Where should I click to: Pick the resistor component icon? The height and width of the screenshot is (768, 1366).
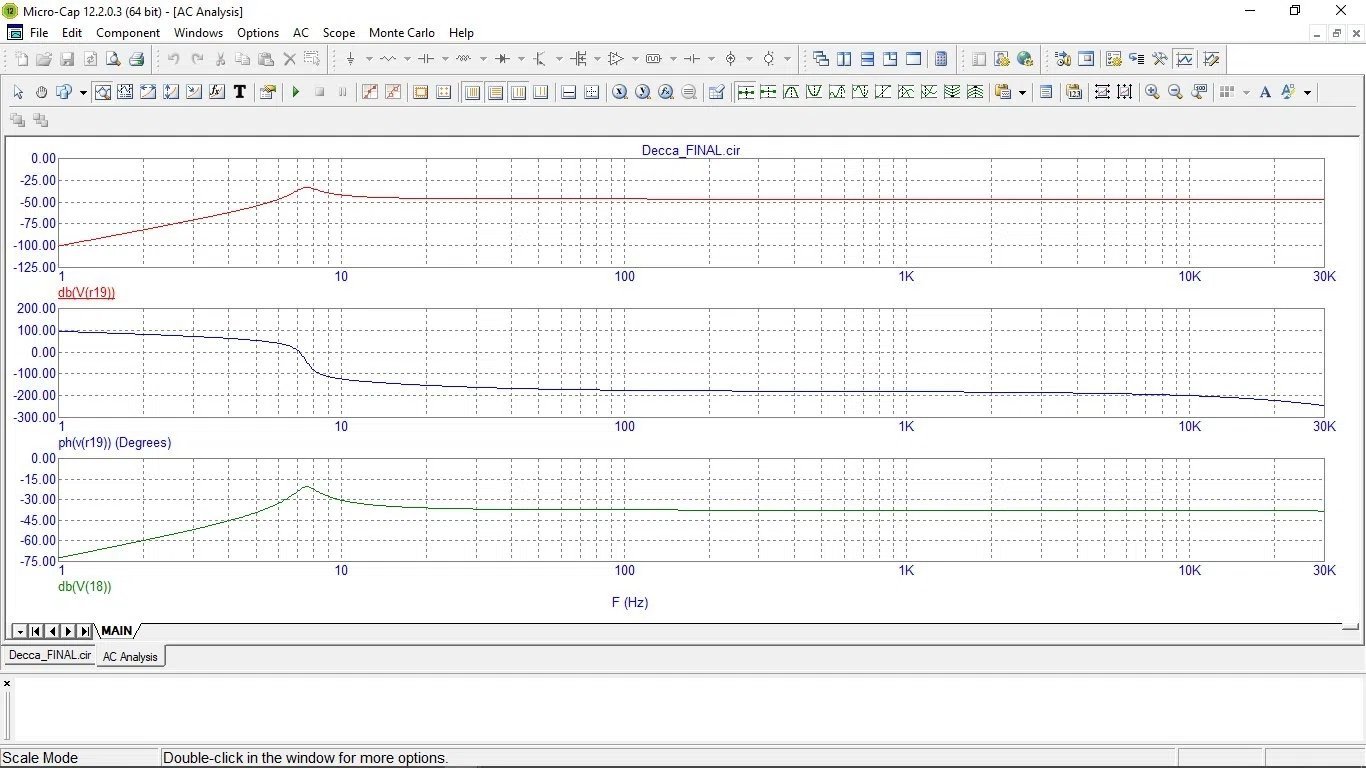(388, 59)
